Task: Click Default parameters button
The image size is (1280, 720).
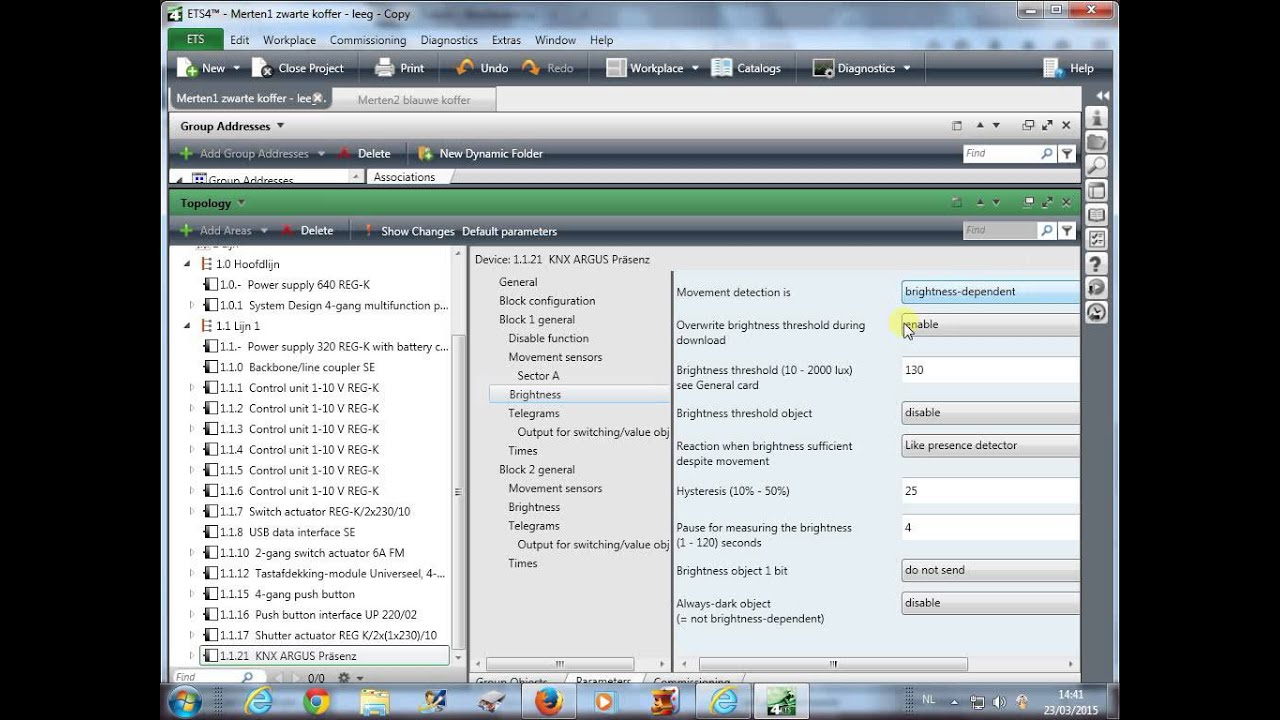Action: tap(509, 231)
